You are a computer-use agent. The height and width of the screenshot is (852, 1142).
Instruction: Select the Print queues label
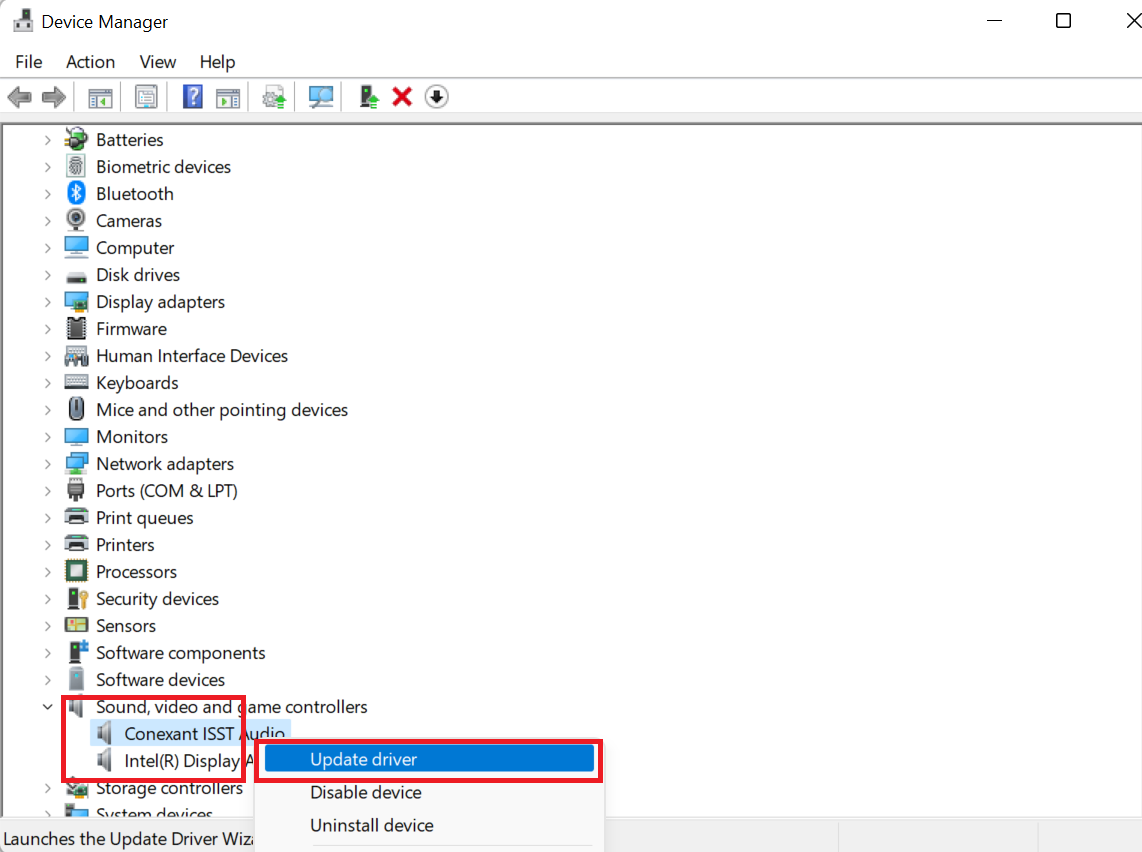(x=144, y=518)
